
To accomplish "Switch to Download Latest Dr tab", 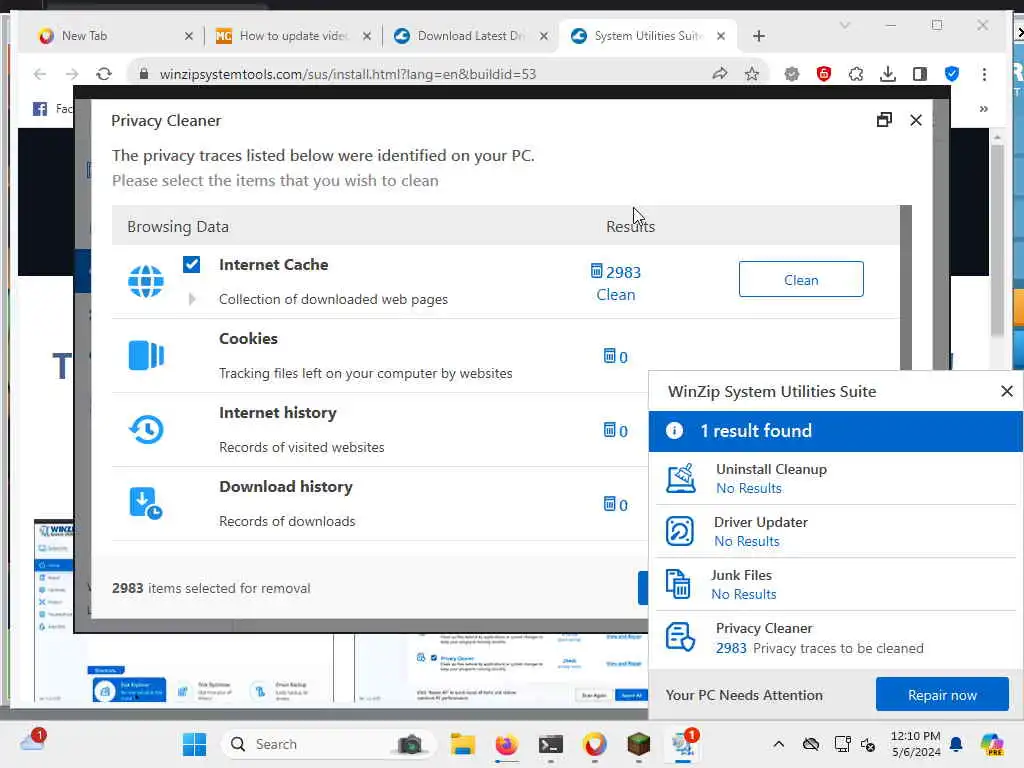I will coord(472,36).
